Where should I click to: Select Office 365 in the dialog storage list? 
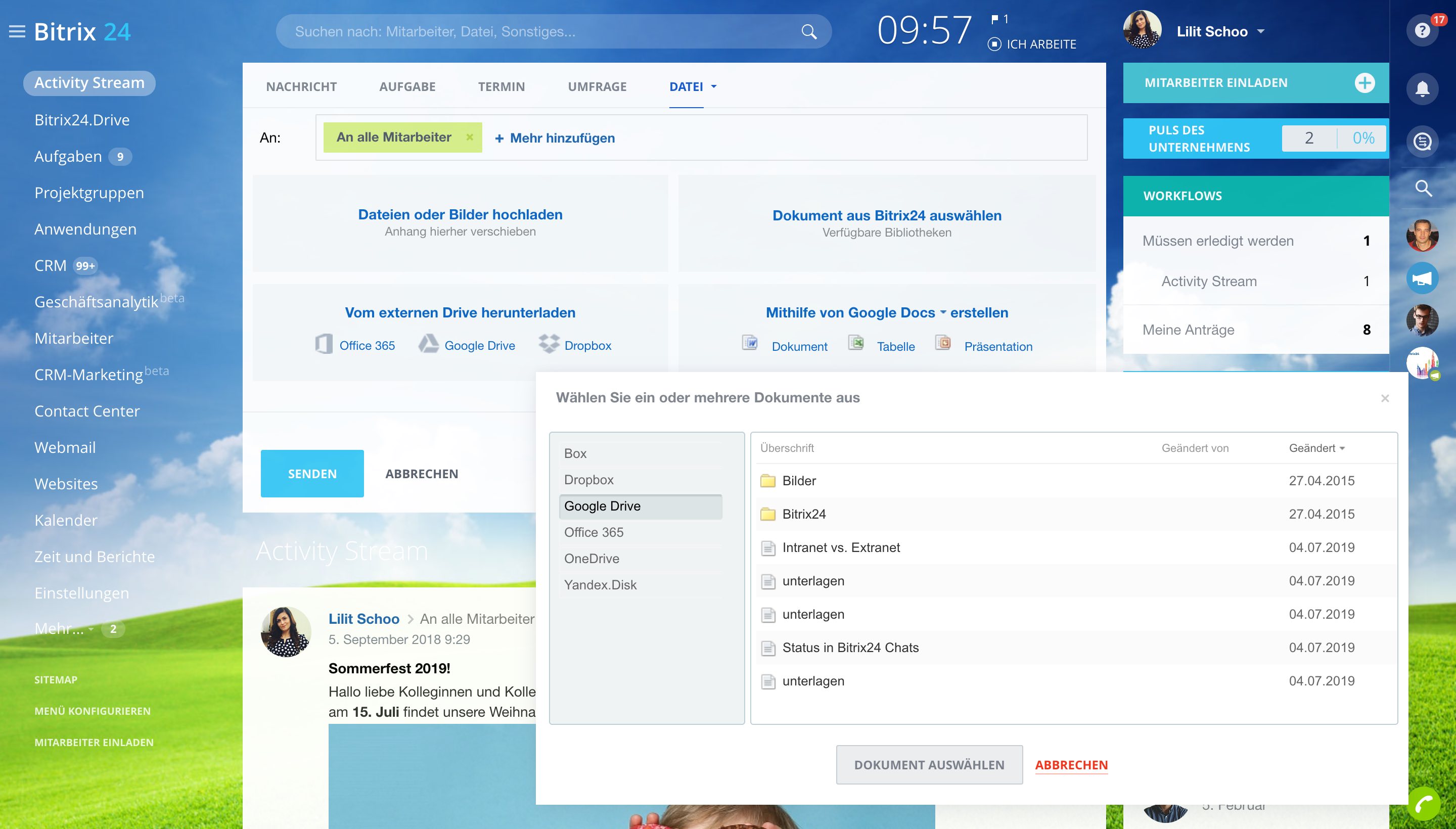(640, 532)
